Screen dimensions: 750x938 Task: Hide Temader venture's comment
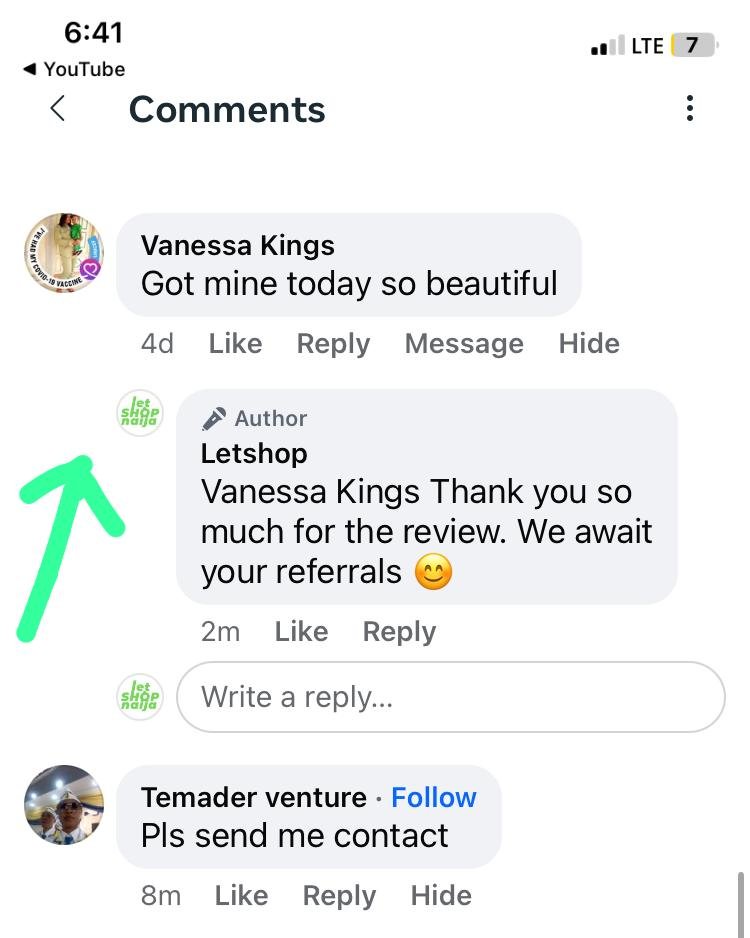point(441,896)
